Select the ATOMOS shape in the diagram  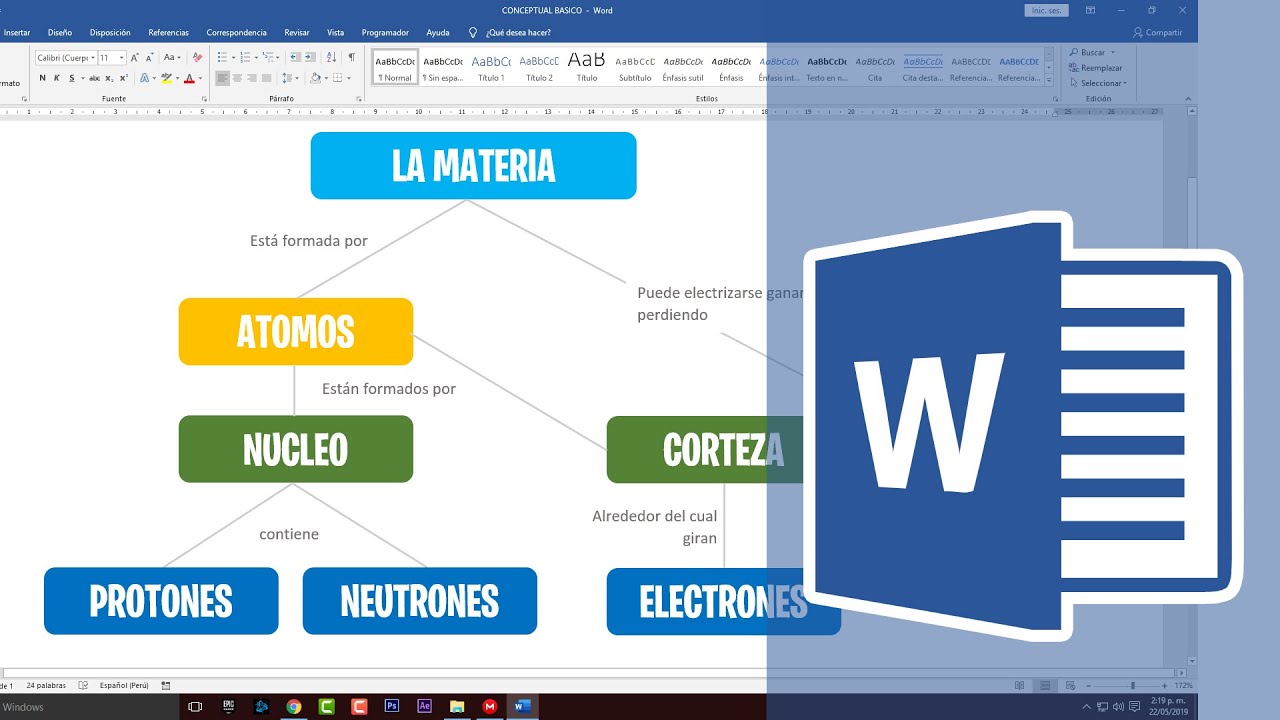click(x=296, y=332)
